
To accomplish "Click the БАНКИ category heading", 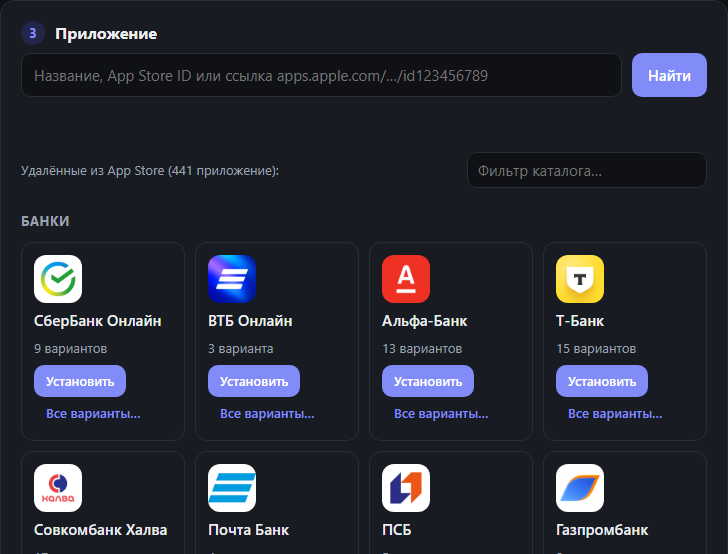I will 45,221.
